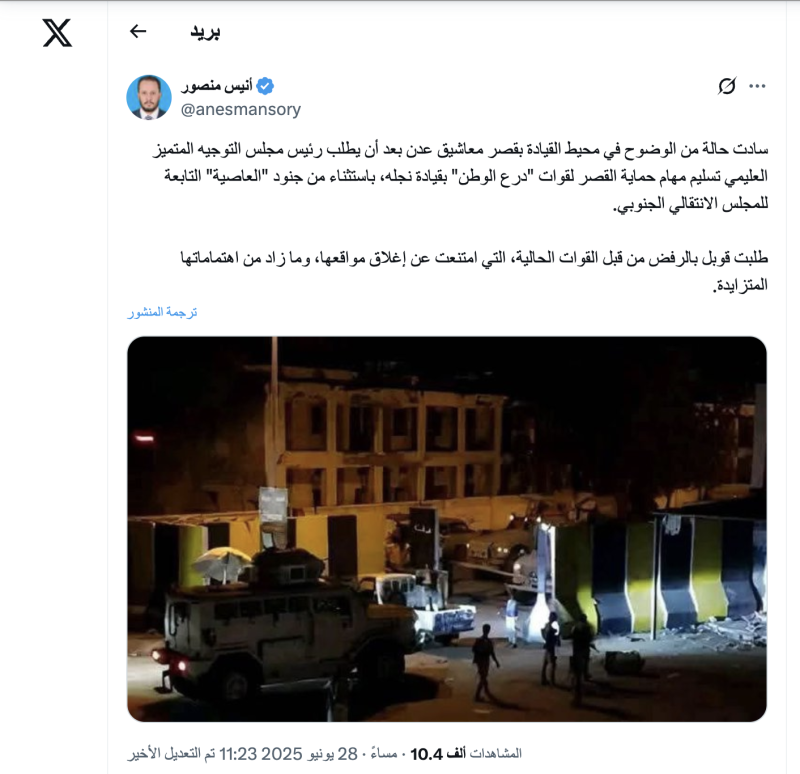This screenshot has height=774, width=800.
Task: Open the three-dot more options menu
Action: point(757,86)
